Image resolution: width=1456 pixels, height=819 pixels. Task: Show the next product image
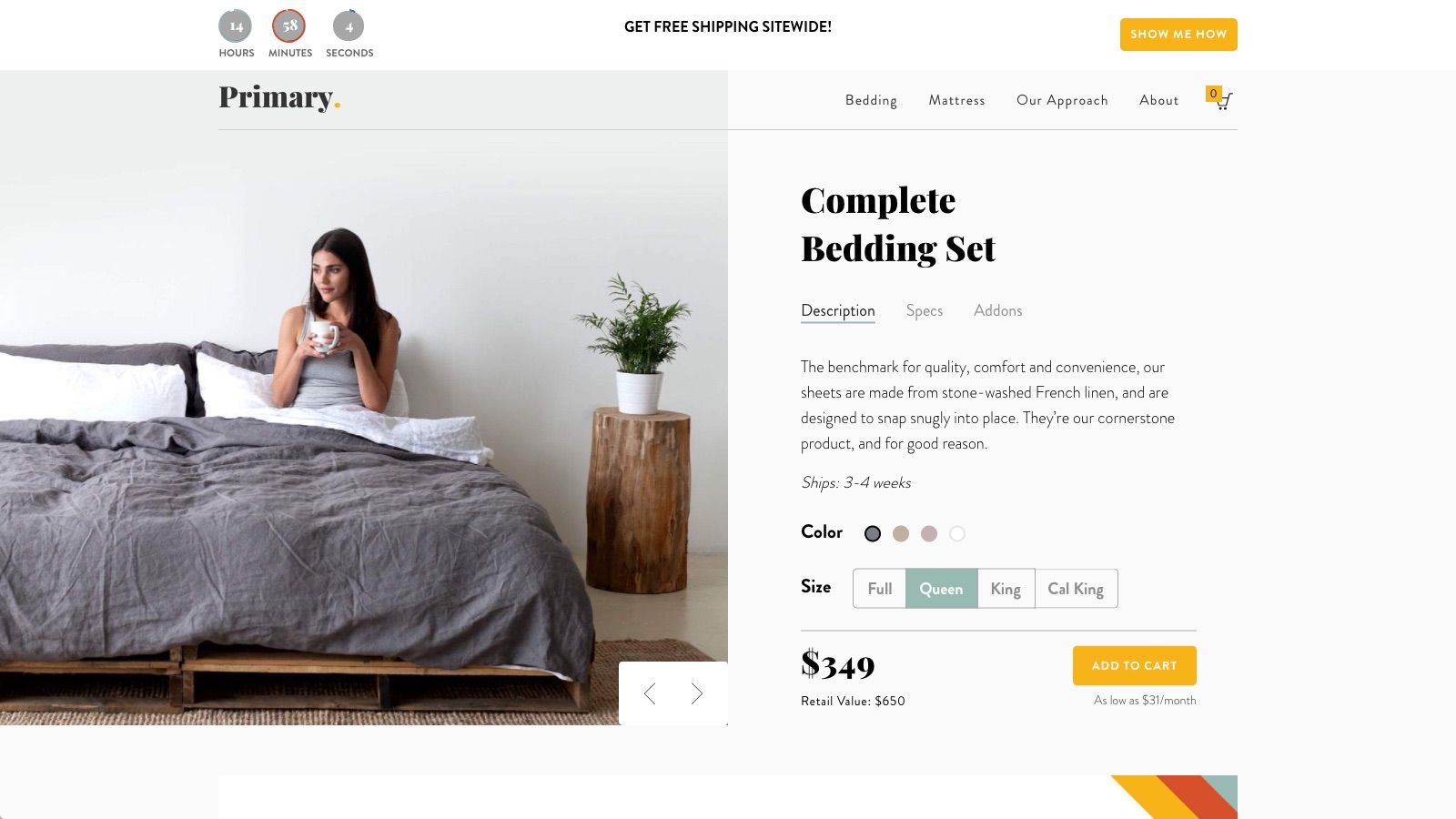(697, 693)
